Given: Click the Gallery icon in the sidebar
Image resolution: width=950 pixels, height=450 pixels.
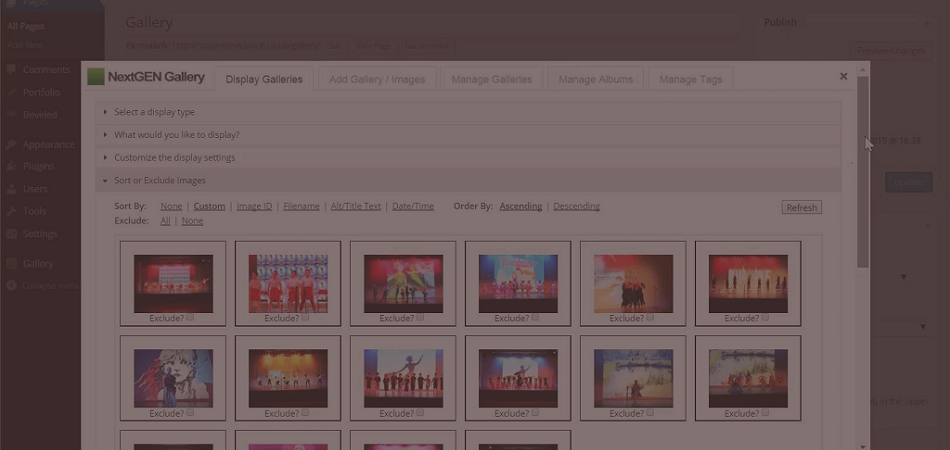Looking at the screenshot, I should coord(10,264).
